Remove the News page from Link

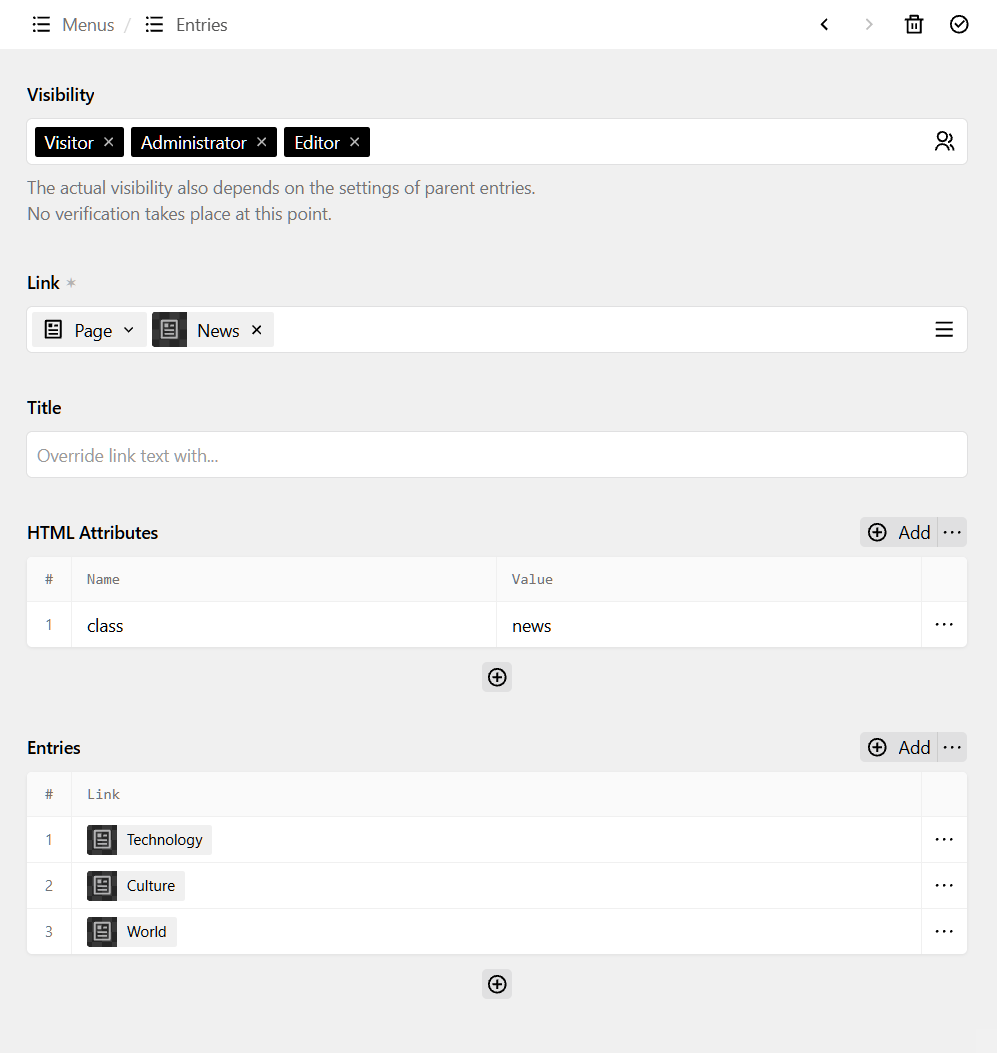[x=257, y=330]
